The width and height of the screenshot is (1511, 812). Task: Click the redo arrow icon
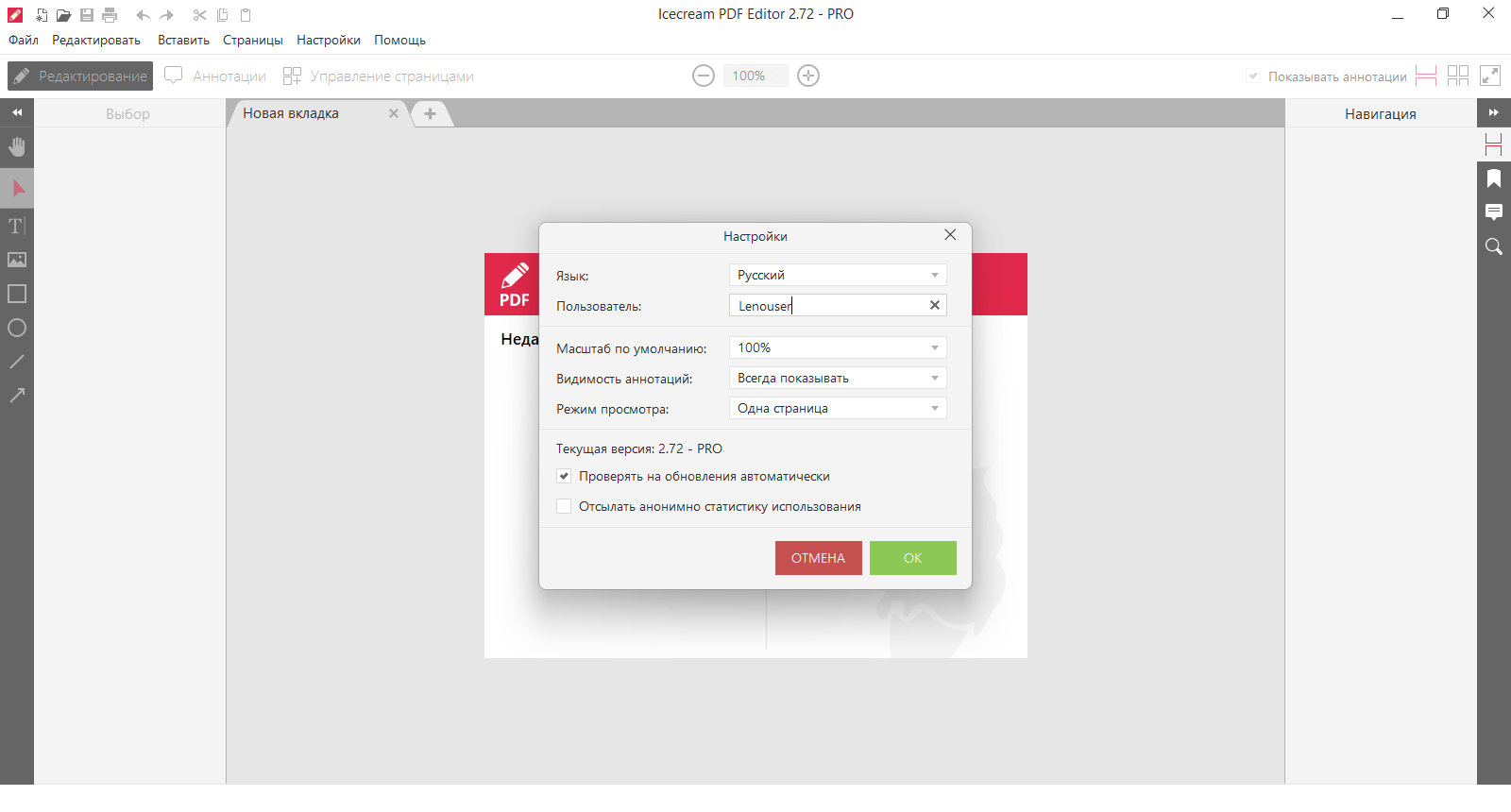[167, 15]
